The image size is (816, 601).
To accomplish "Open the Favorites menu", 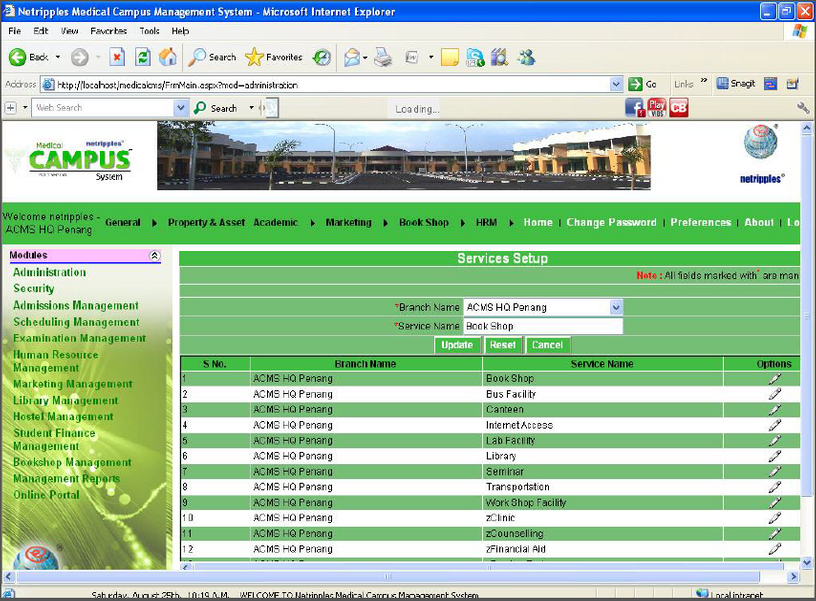I will (108, 31).
